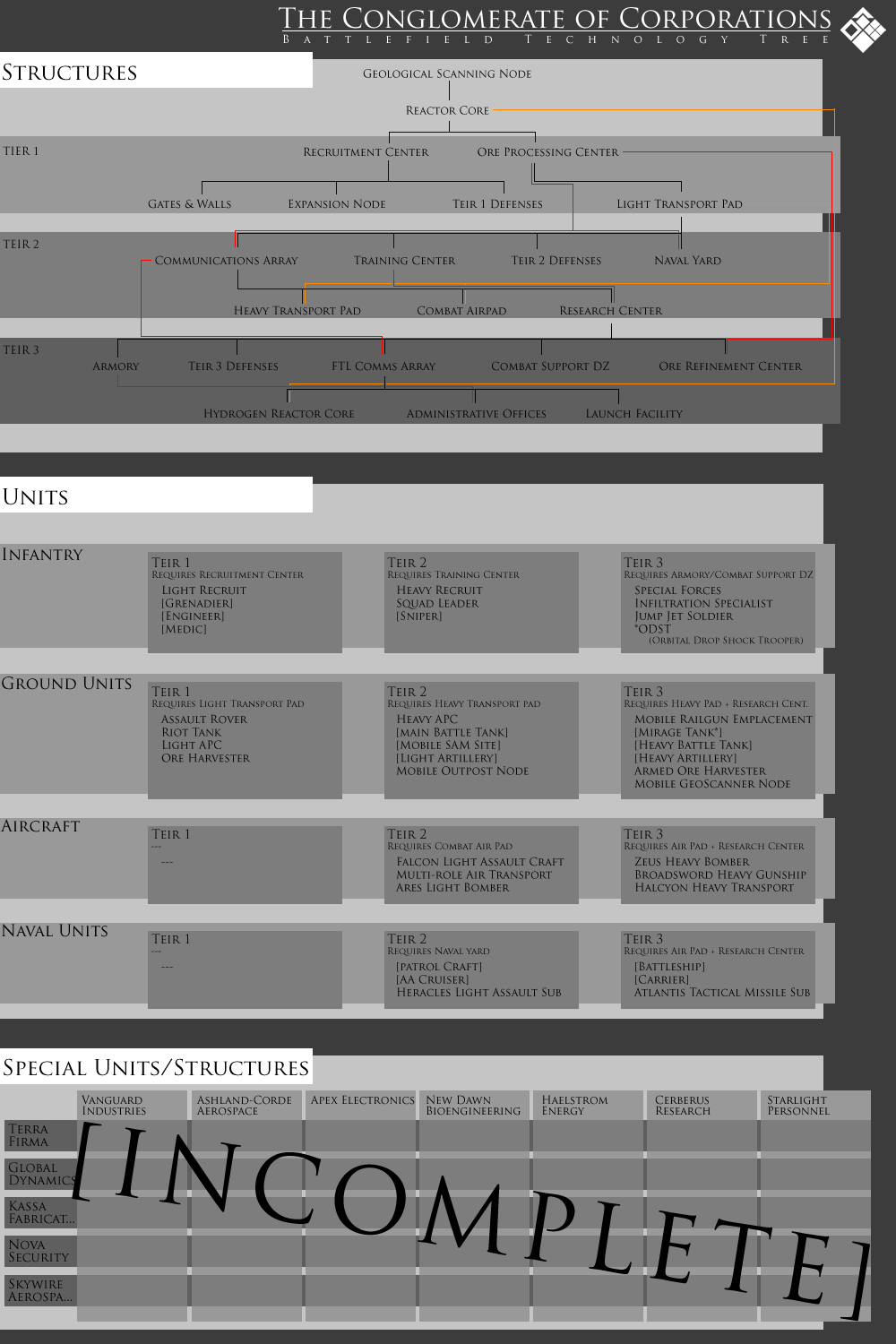The image size is (896, 1344).
Task: Select the Kassa Fabricat... row label
Action: [x=41, y=1212]
